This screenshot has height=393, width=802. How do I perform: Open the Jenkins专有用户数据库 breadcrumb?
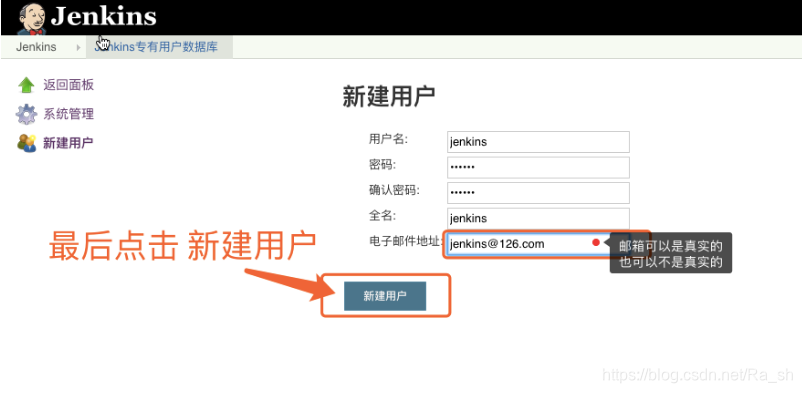coord(156,47)
